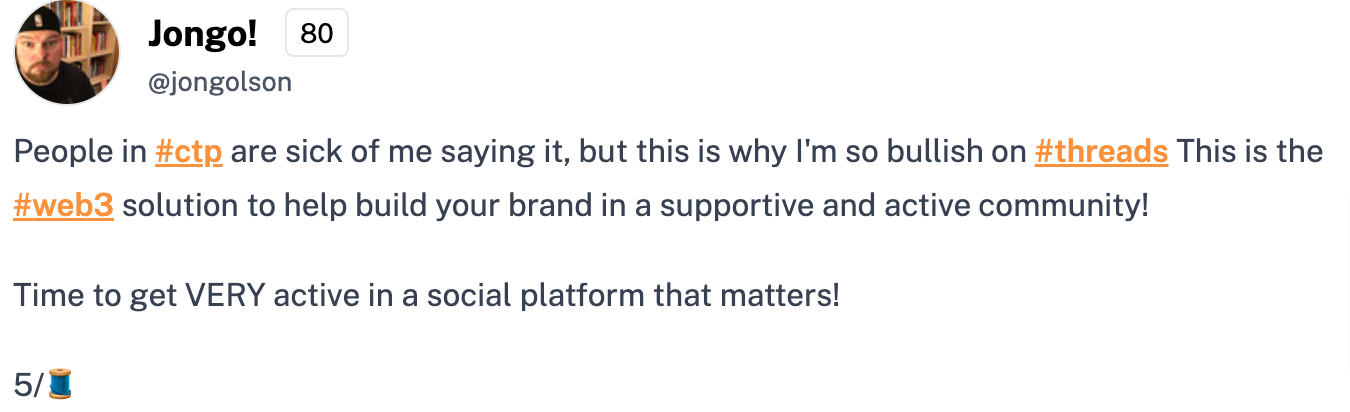Click the @jongolson handle
The image size is (1350, 412).
point(220,82)
